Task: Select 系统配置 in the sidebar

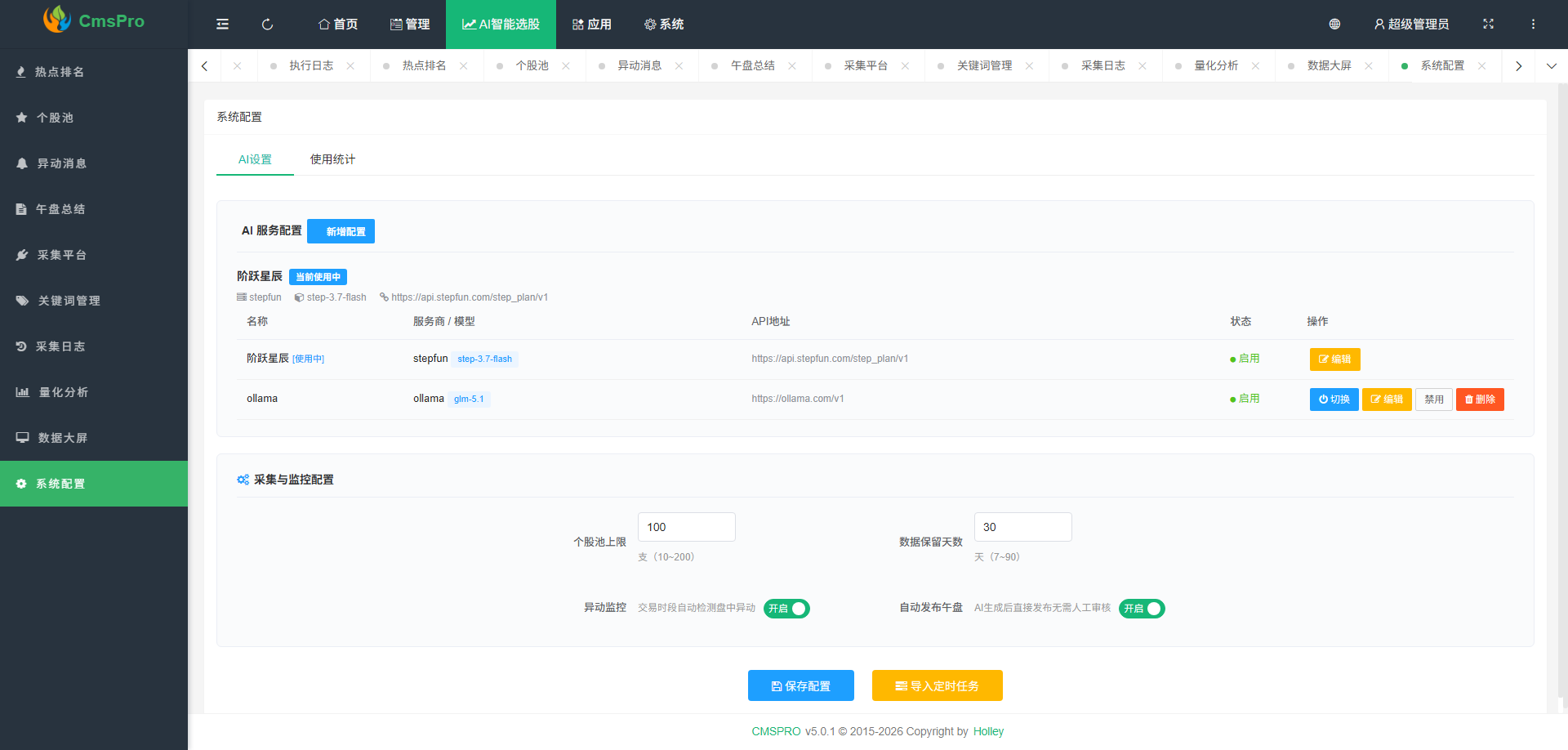Action: click(x=94, y=484)
